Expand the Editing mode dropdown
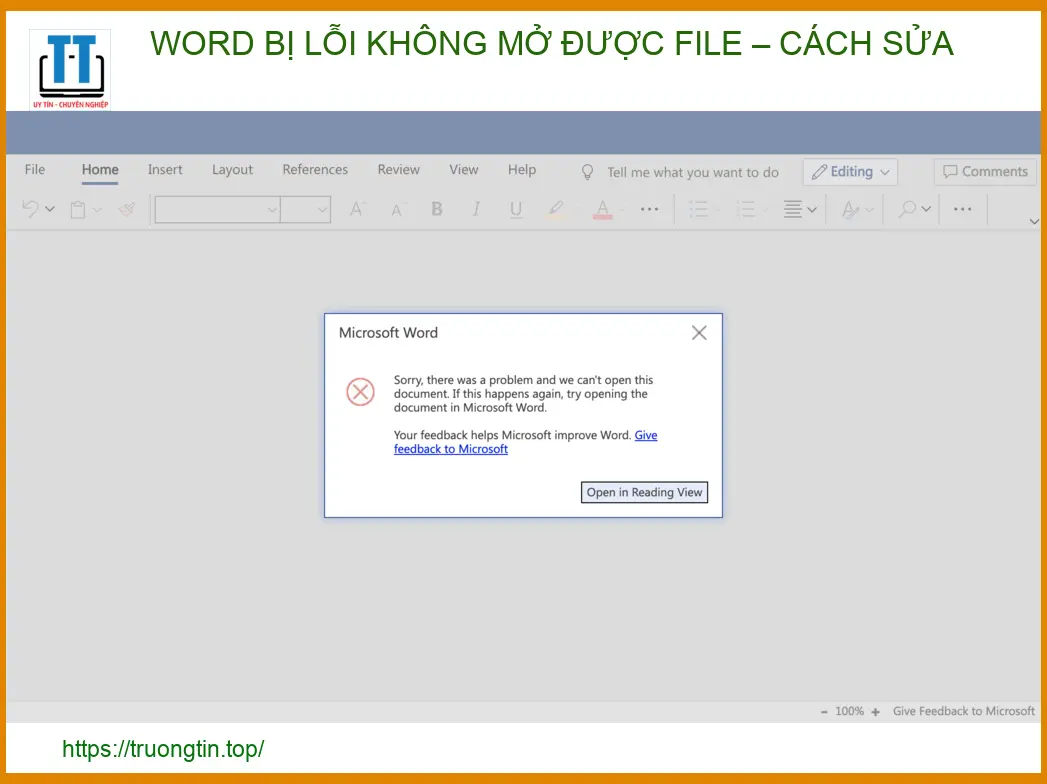Screen dimensions: 1047x784 (850, 172)
